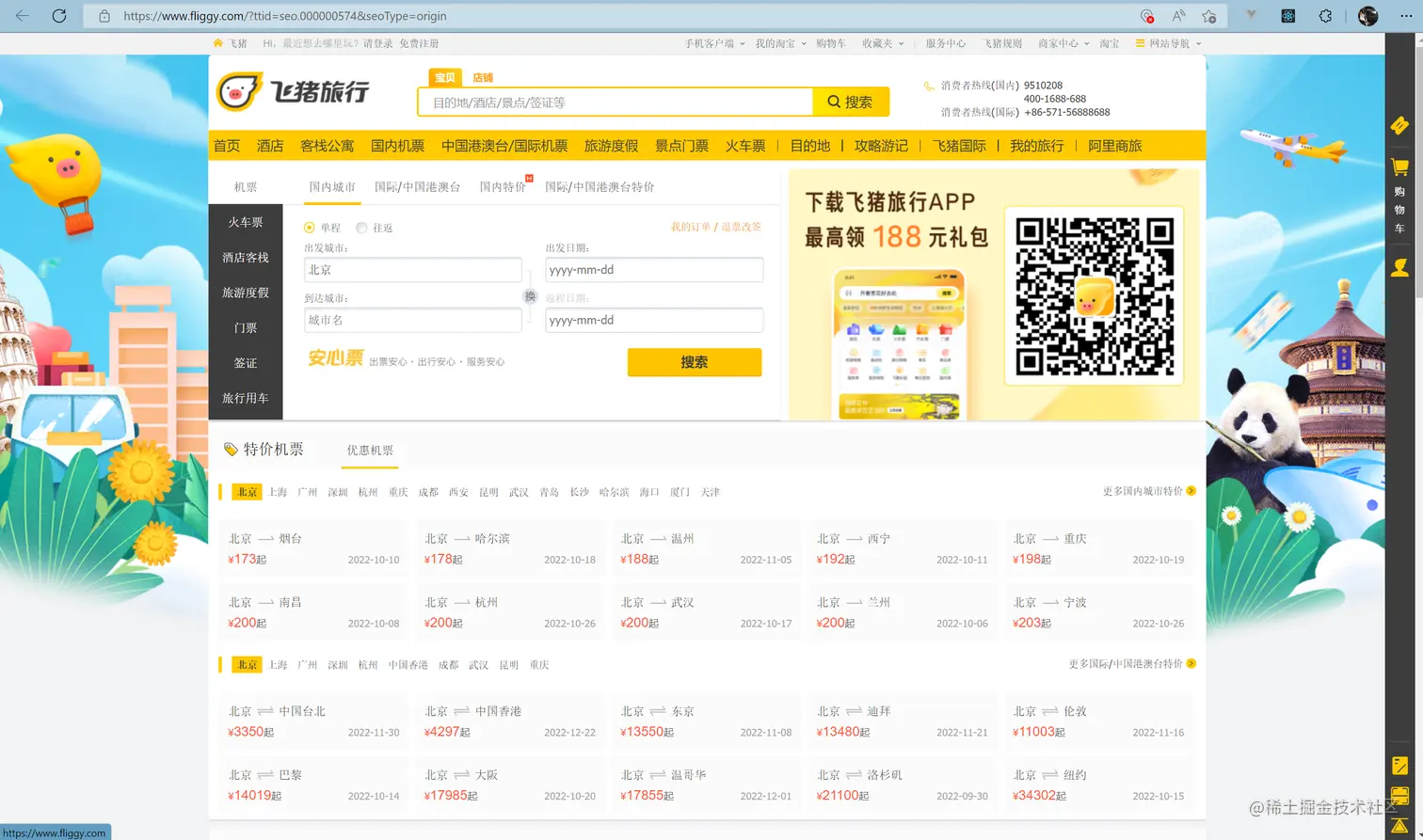The width and height of the screenshot is (1423, 840).
Task: Open the 请登录 login link
Action: pos(378,43)
